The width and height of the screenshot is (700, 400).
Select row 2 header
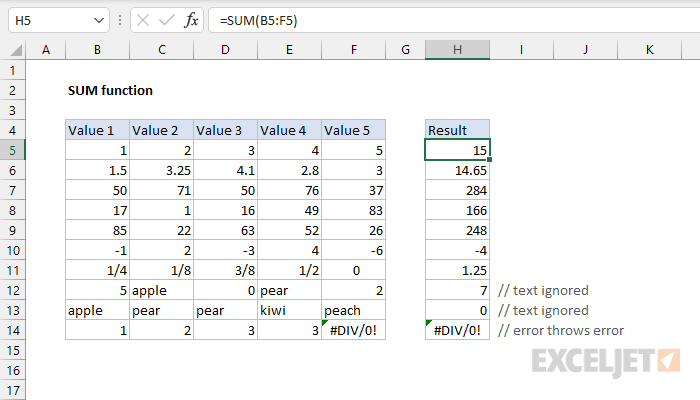[x=12, y=91]
